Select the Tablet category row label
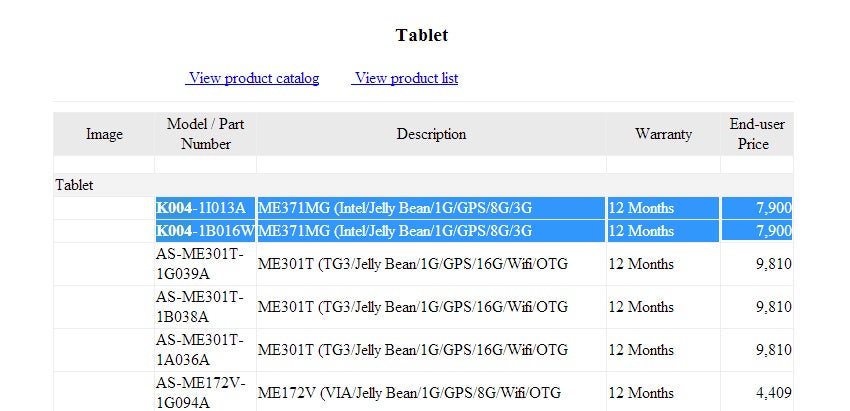Viewport: 850px width, 411px height. click(x=74, y=185)
